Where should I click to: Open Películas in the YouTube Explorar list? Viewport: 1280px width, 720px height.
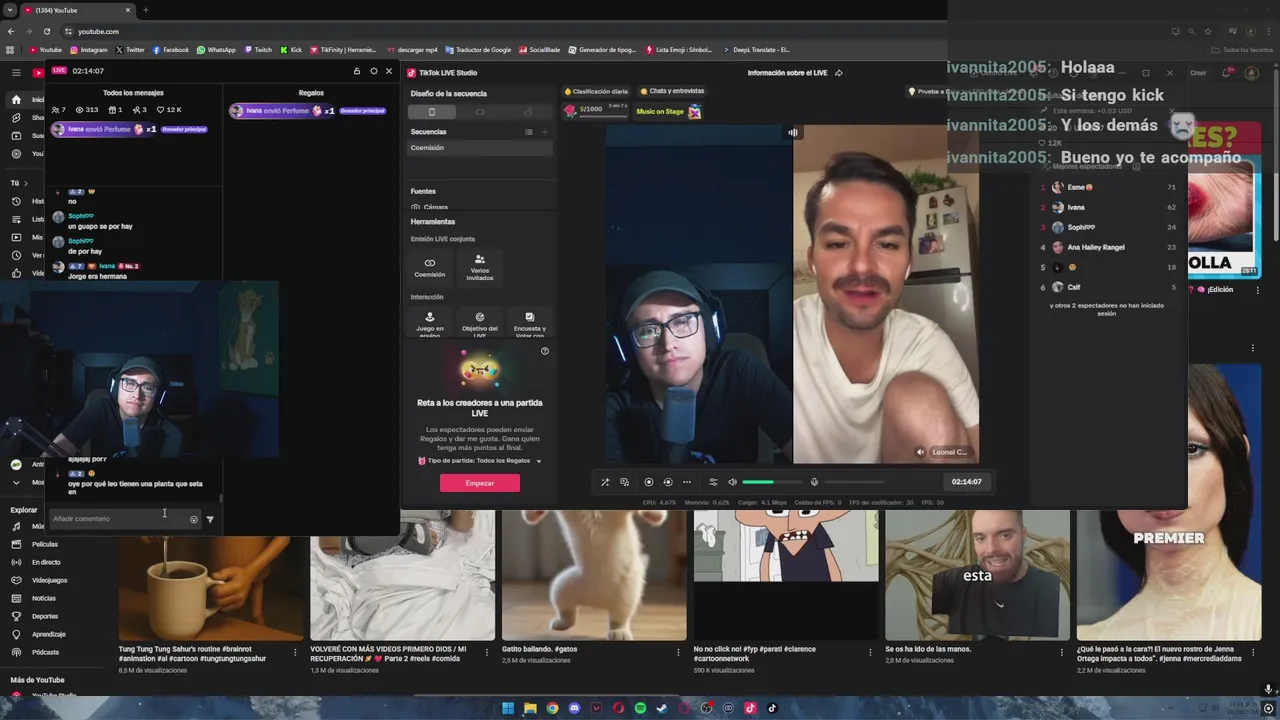click(x=45, y=544)
